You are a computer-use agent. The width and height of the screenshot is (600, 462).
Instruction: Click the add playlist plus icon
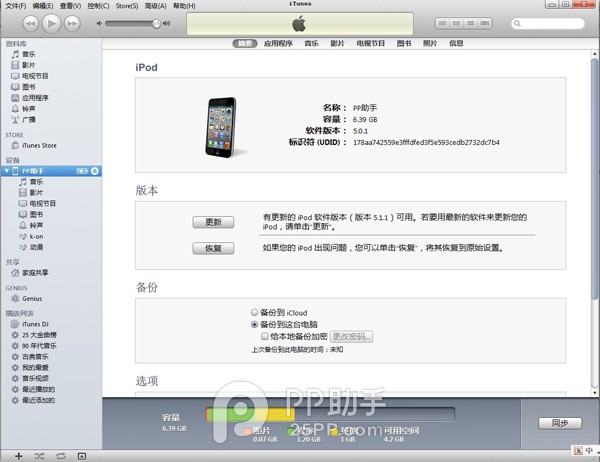[x=19, y=456]
